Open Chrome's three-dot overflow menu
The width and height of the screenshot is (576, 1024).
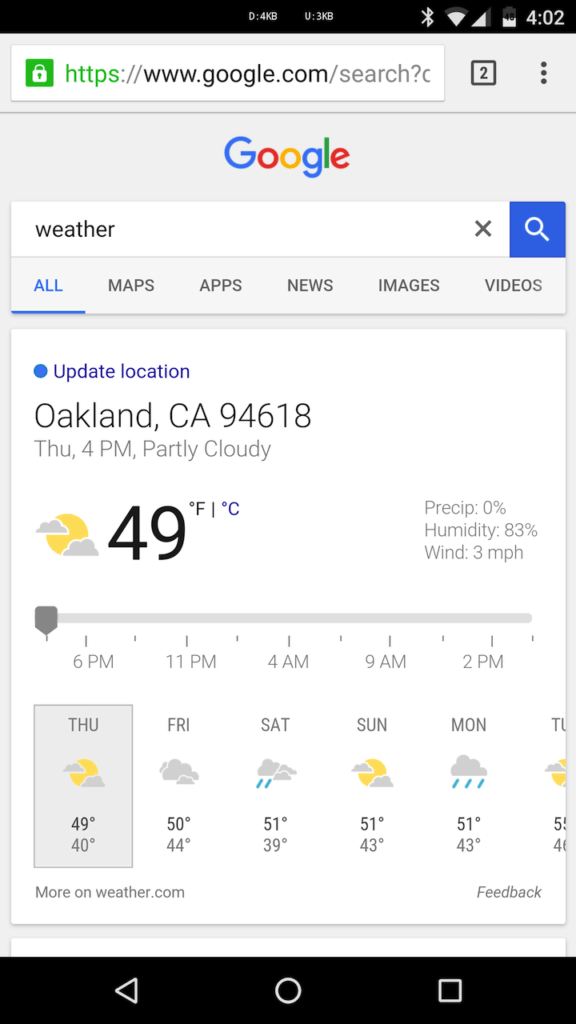coord(543,73)
